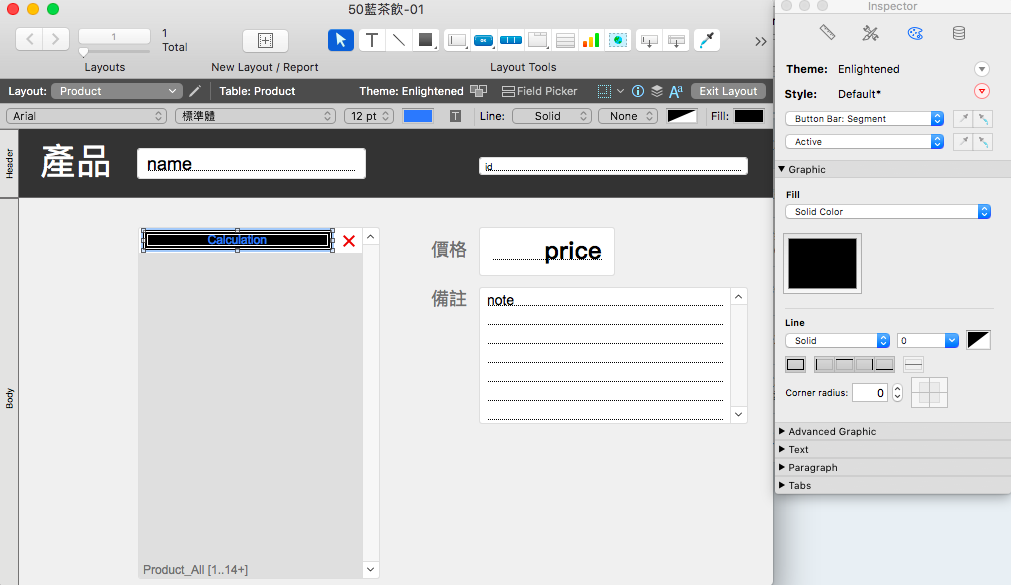Open the Field Picker

[540, 91]
